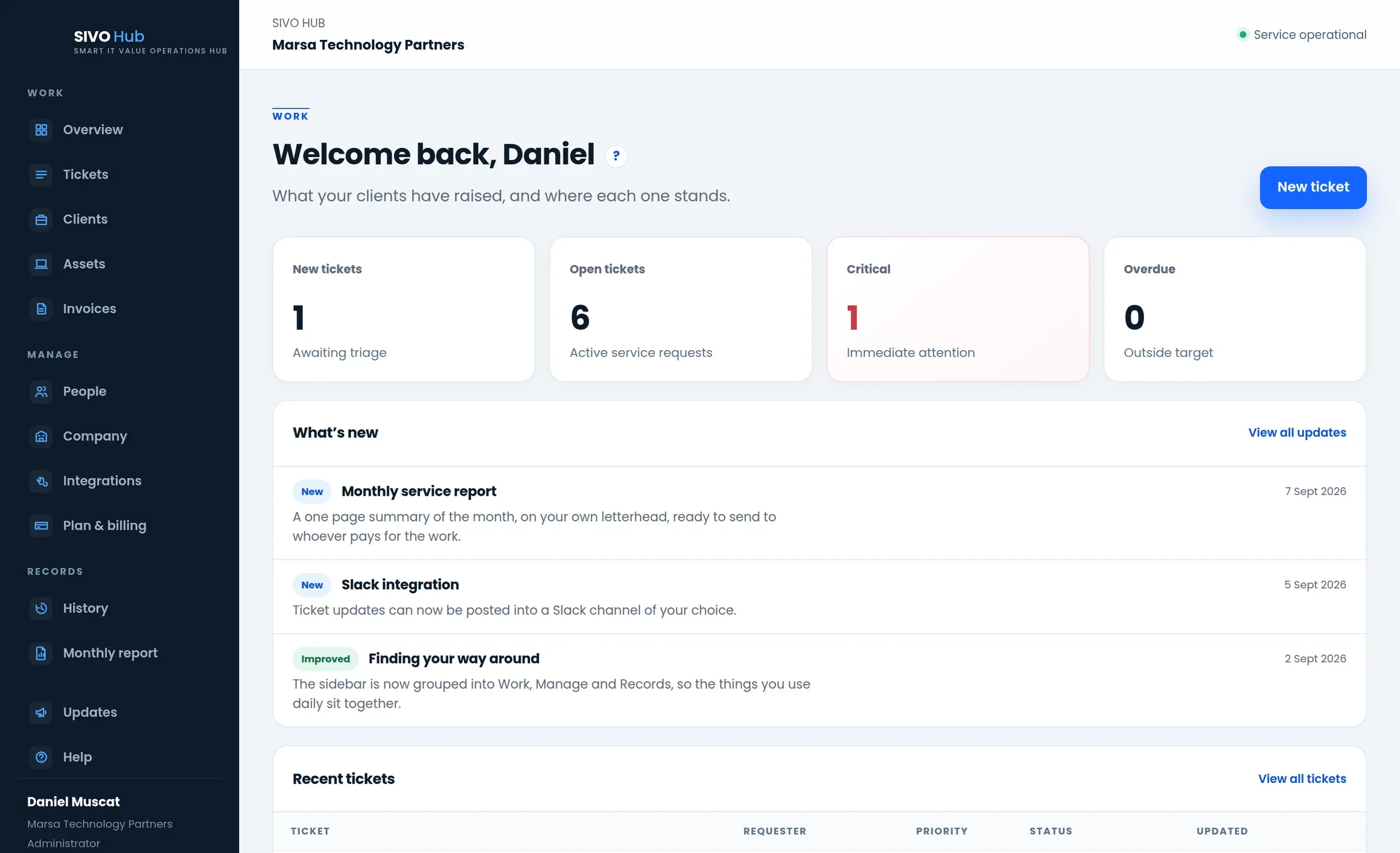Click the Updated column header

click(x=1222, y=831)
